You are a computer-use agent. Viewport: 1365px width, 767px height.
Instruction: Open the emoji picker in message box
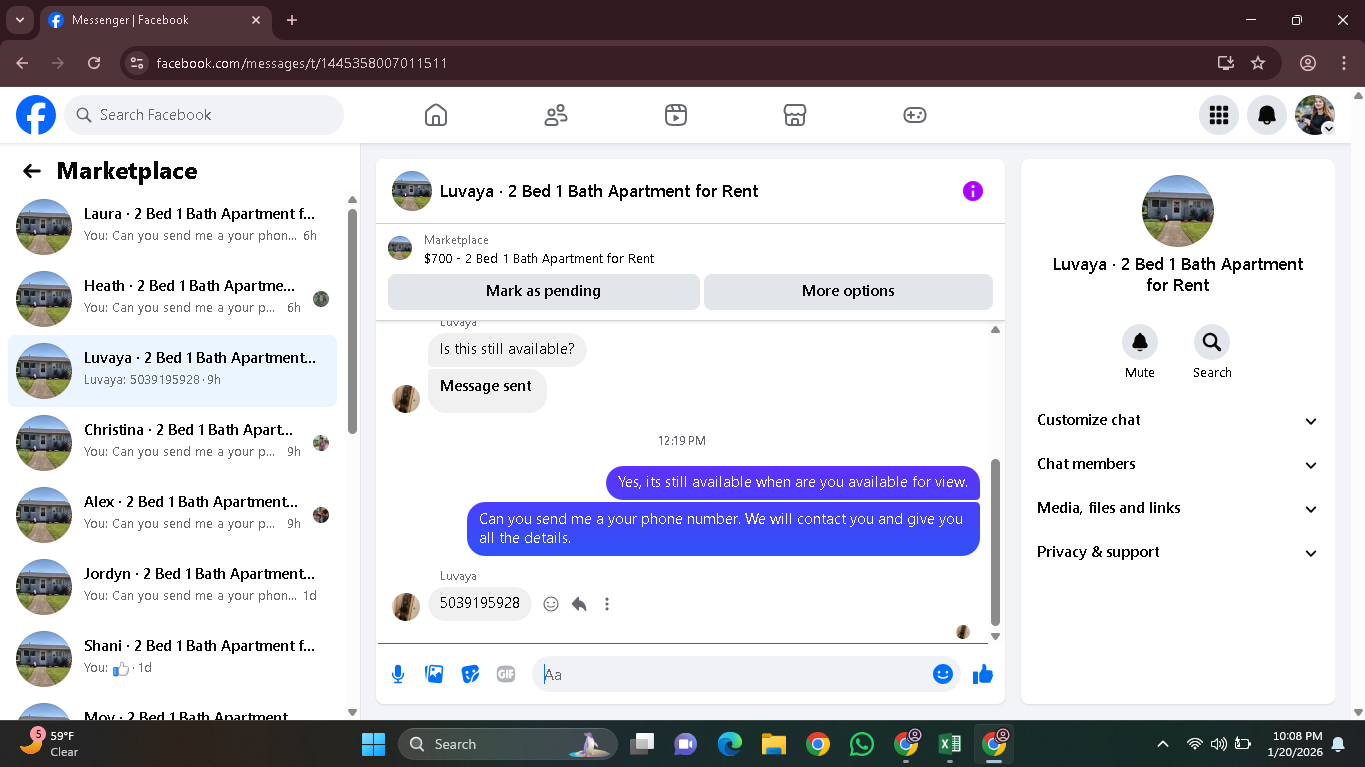pyautogui.click(x=942, y=674)
